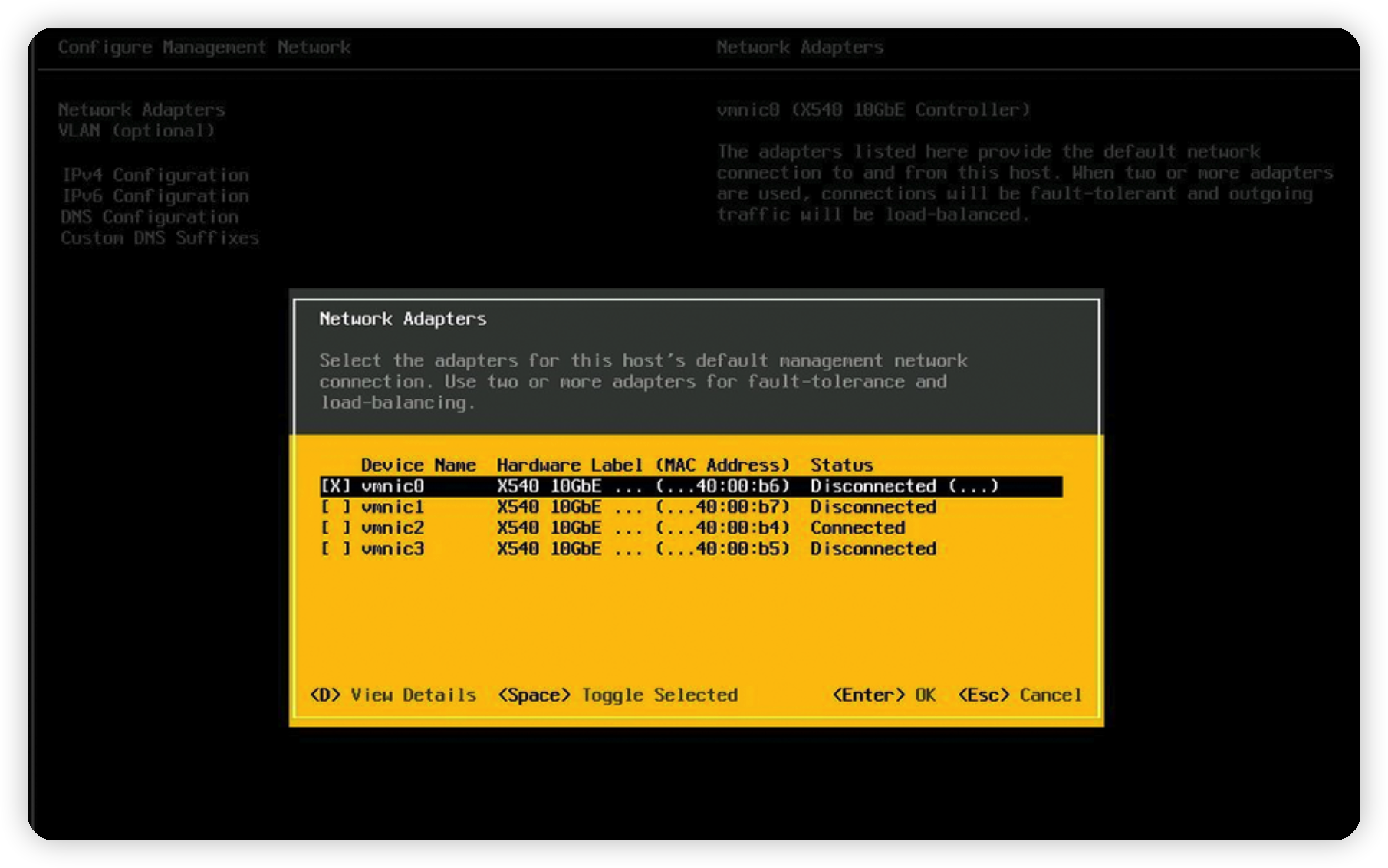Click <D> View Details option
Viewport: 1388px width, 868px height.
tap(393, 695)
